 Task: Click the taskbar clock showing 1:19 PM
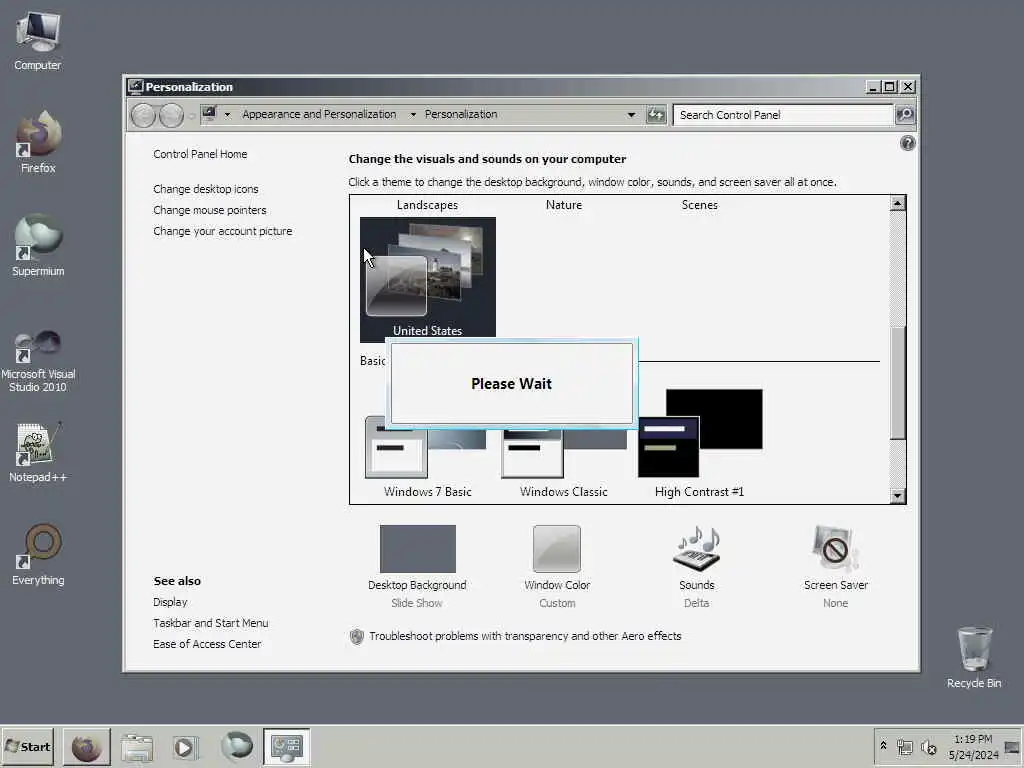pos(973,746)
